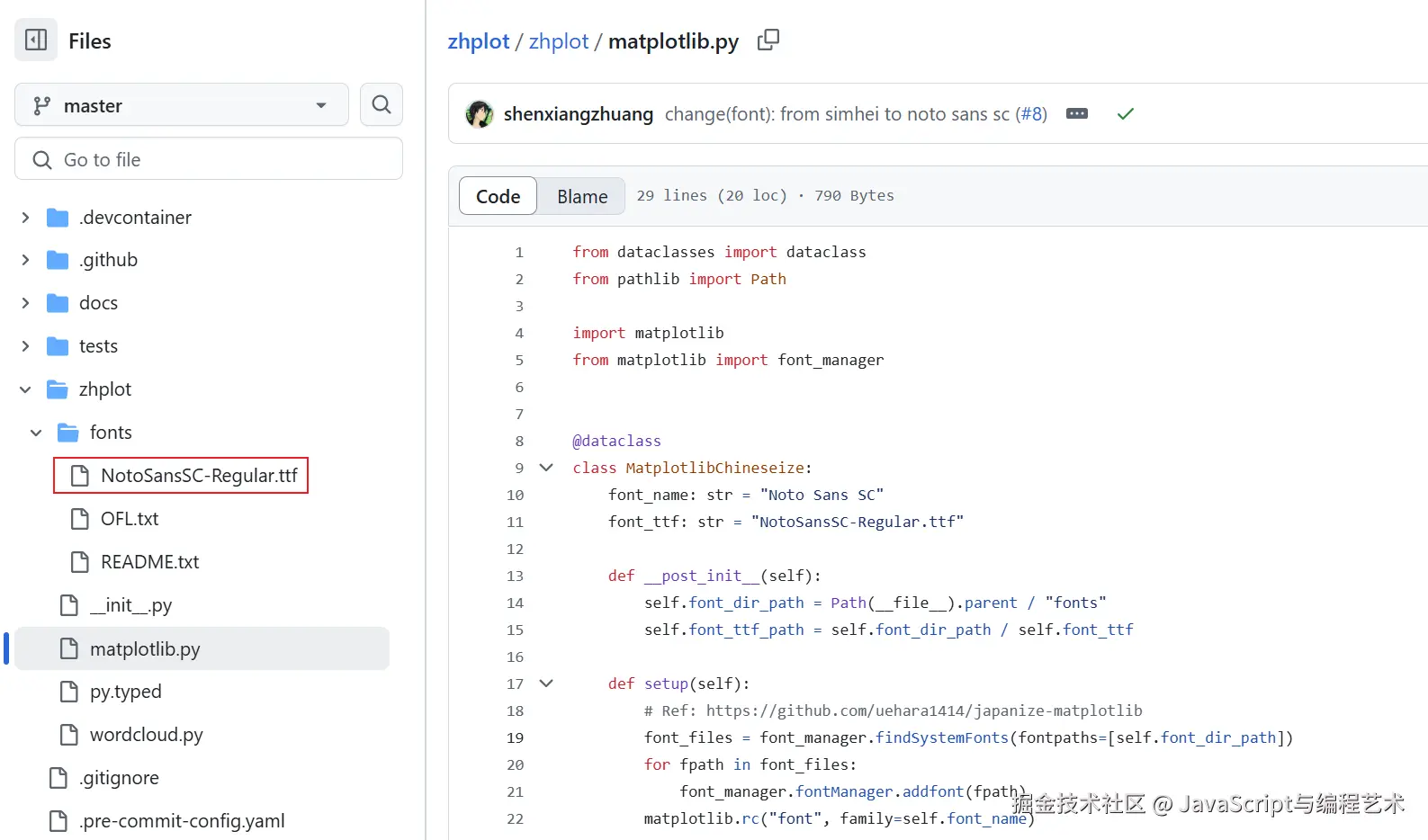Click the git branch icon in selector
This screenshot has width=1428, height=840.
41,105
